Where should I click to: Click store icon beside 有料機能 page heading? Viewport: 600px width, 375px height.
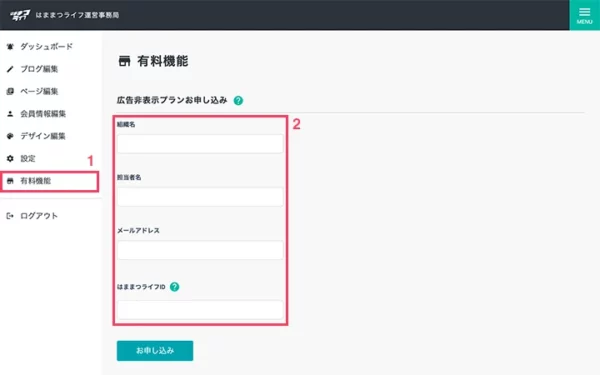pos(124,61)
